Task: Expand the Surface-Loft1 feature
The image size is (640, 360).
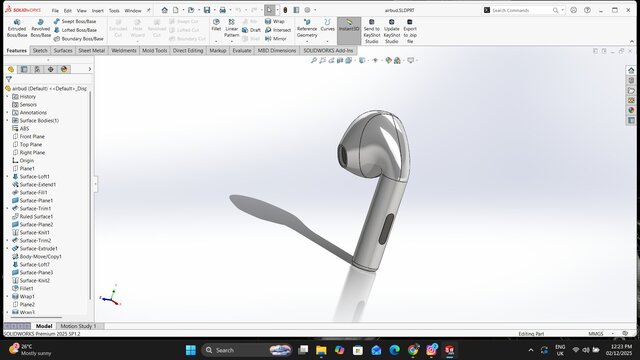Action: pos(7,177)
